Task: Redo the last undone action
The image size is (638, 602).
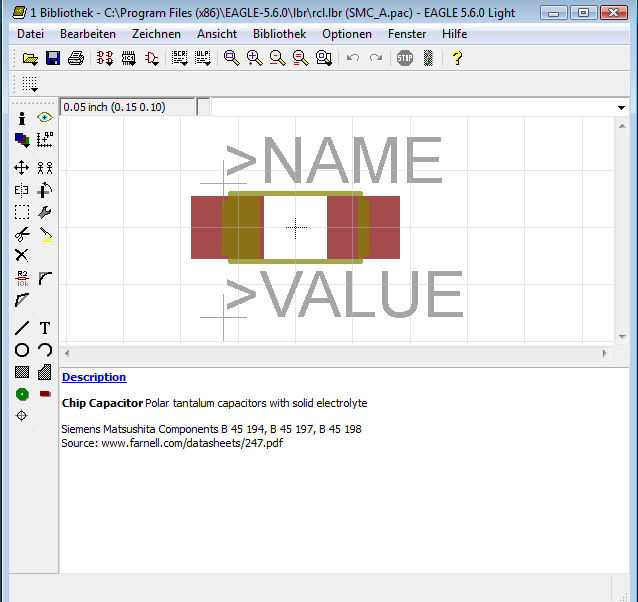Action: point(376,58)
